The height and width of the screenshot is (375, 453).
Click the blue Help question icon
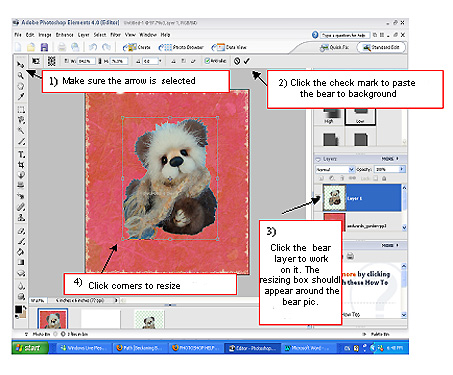click(315, 35)
